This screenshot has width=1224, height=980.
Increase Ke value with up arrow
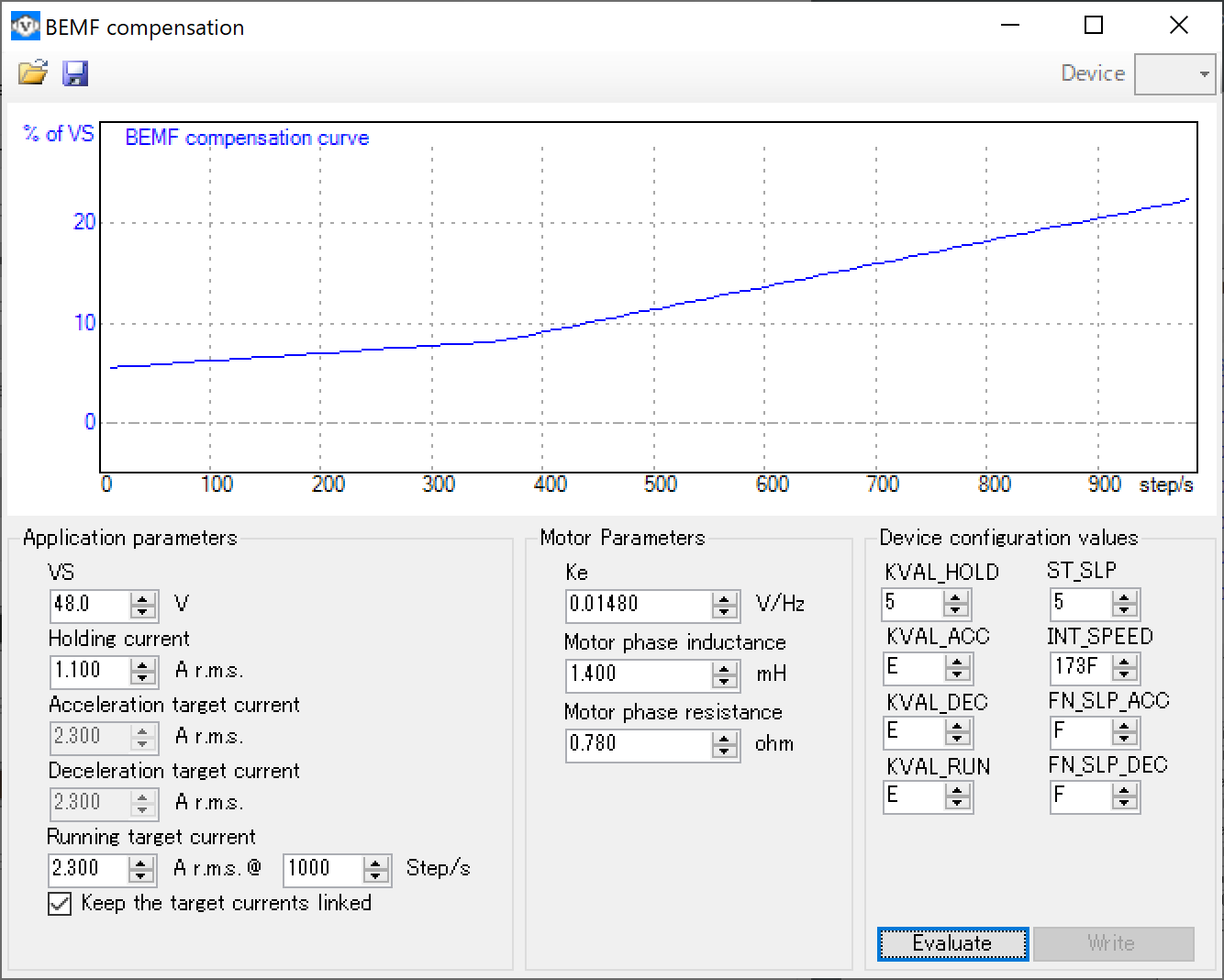coord(725,598)
